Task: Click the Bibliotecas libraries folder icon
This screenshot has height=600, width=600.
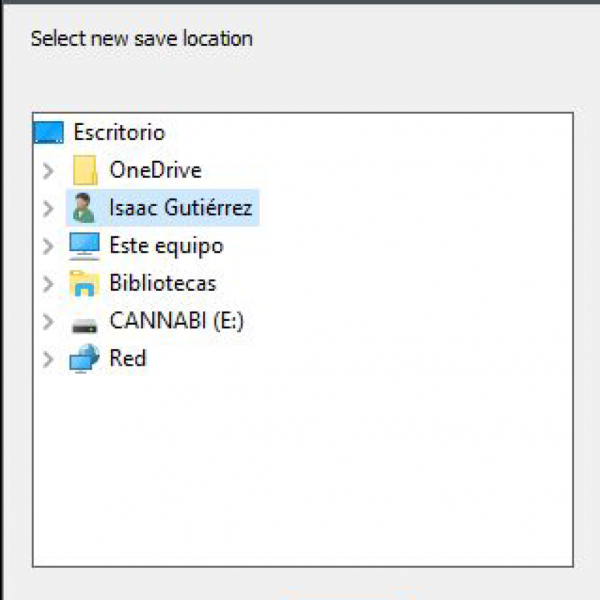Action: click(x=85, y=284)
